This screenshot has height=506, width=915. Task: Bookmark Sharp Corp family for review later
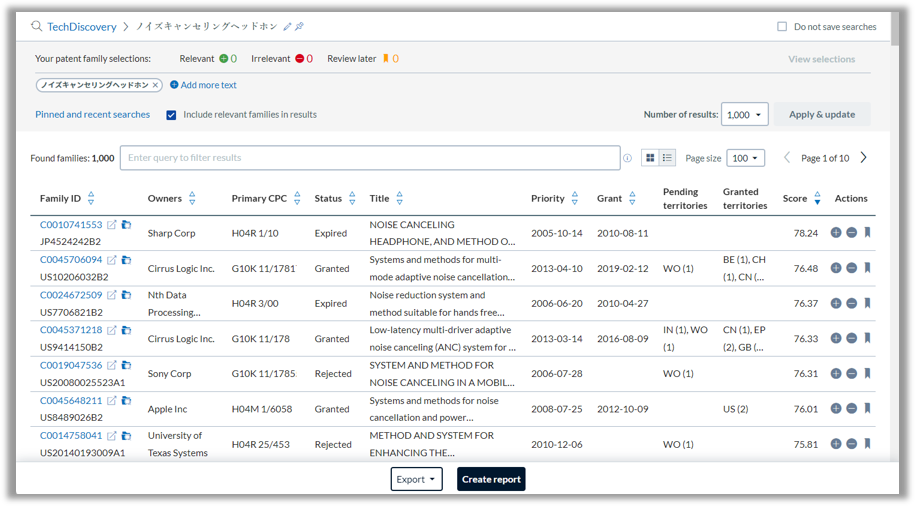(867, 233)
